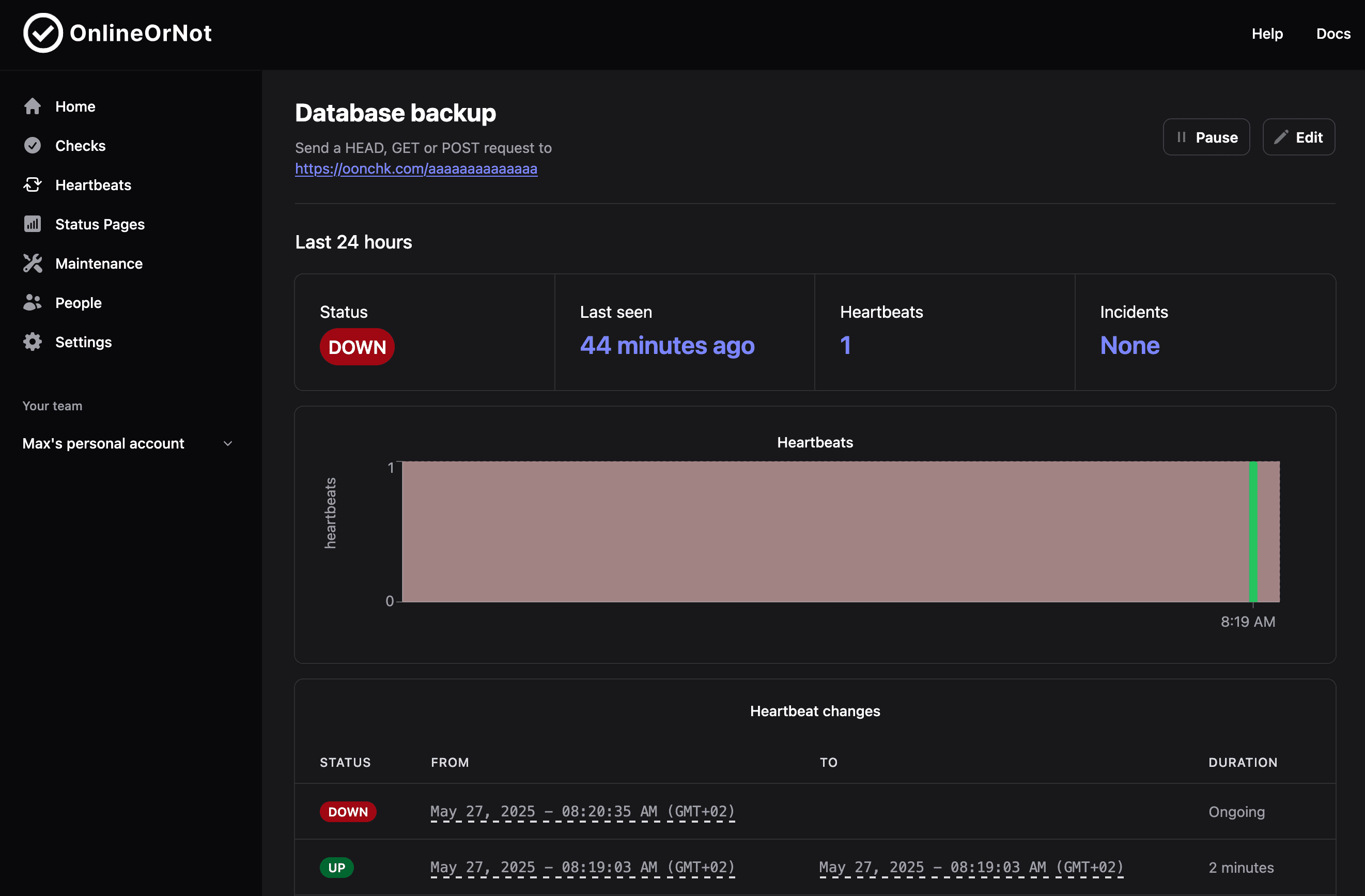Viewport: 1365px width, 896px height.
Task: Edit the Database backup heartbeat
Action: pyautogui.click(x=1298, y=137)
